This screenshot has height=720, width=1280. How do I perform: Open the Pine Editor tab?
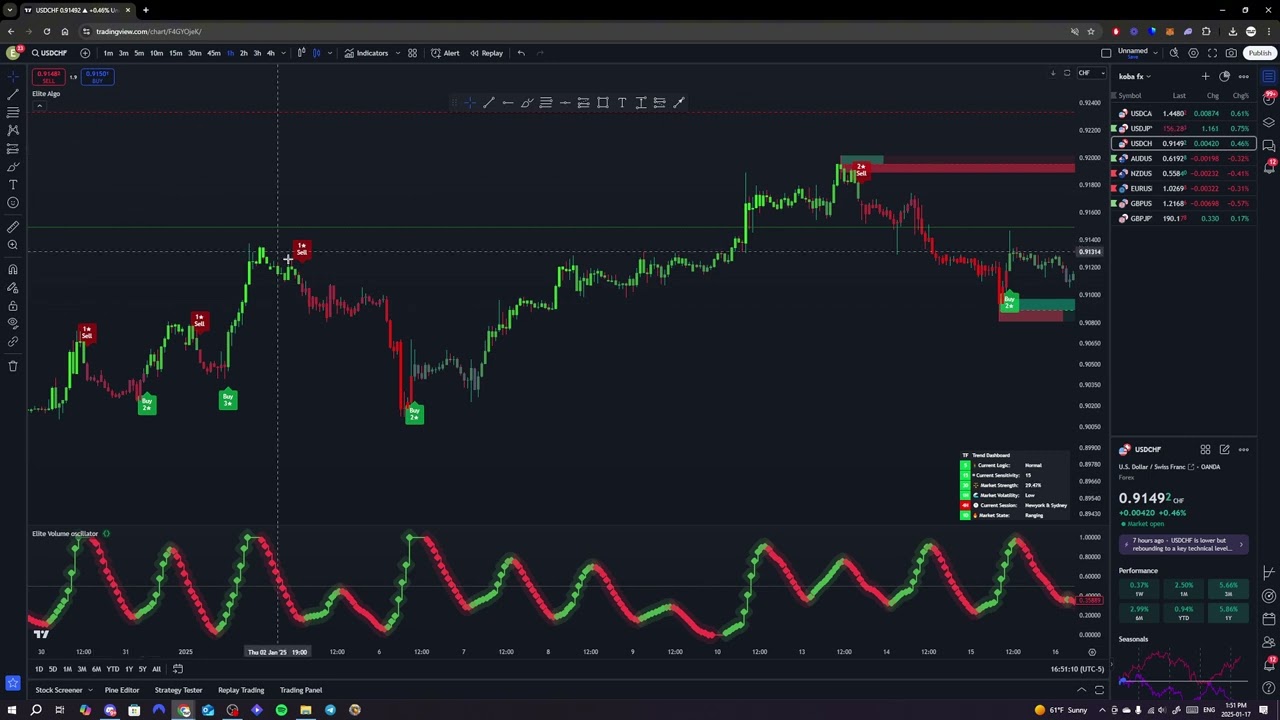122,690
